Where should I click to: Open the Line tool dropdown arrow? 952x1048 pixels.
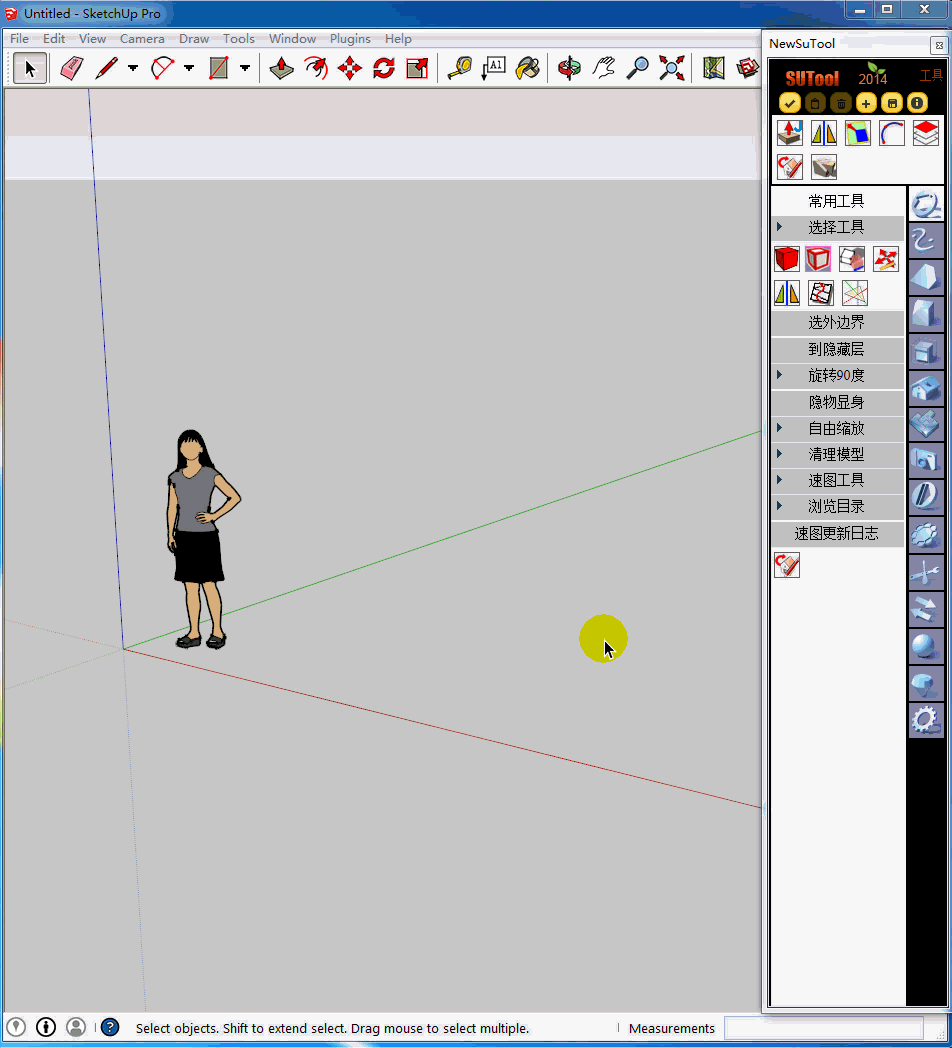tap(133, 68)
